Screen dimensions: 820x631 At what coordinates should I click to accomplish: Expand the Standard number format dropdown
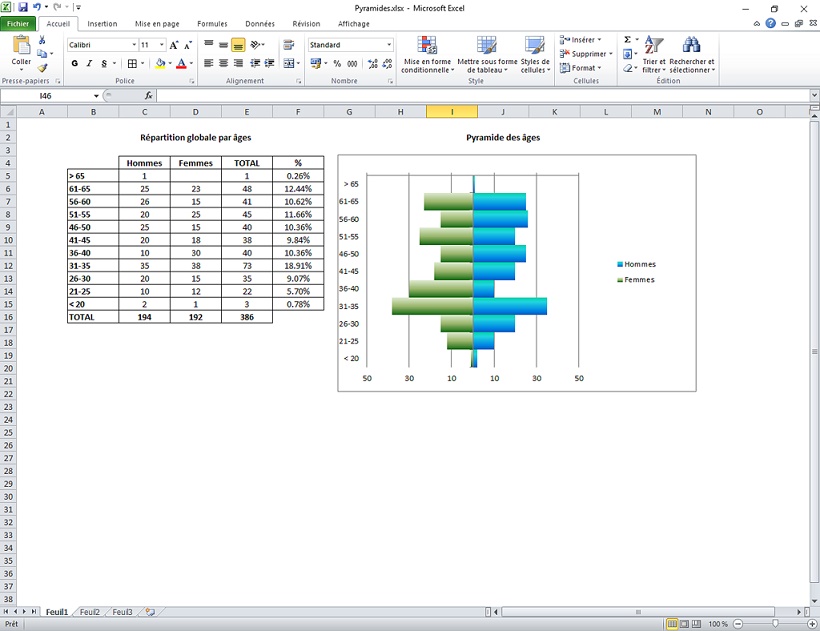[388, 45]
